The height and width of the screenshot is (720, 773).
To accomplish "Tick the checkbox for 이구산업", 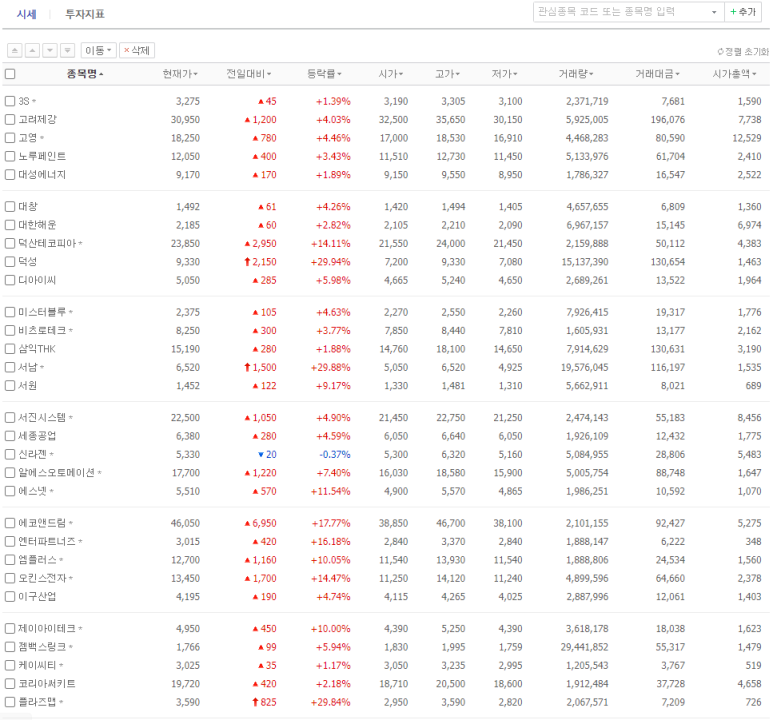I will (10, 597).
